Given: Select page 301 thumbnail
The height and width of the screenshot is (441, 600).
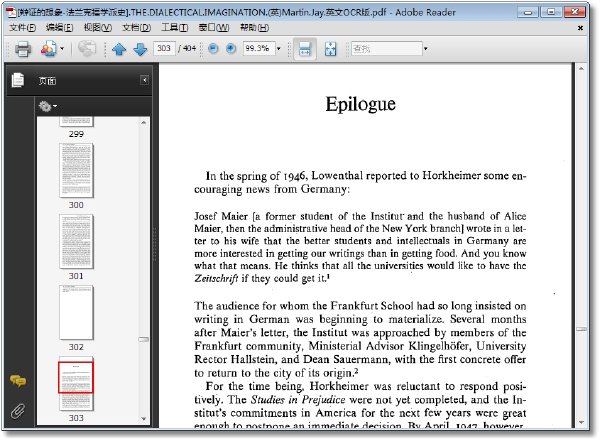Looking at the screenshot, I should pos(76,241).
